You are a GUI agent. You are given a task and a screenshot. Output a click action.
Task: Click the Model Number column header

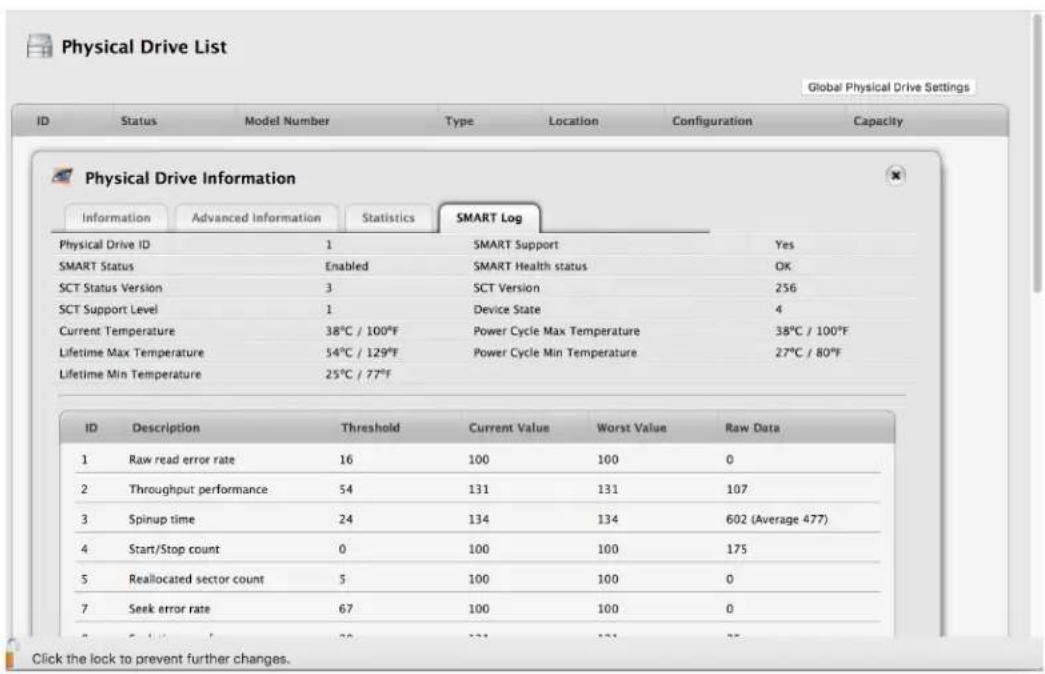click(x=287, y=121)
